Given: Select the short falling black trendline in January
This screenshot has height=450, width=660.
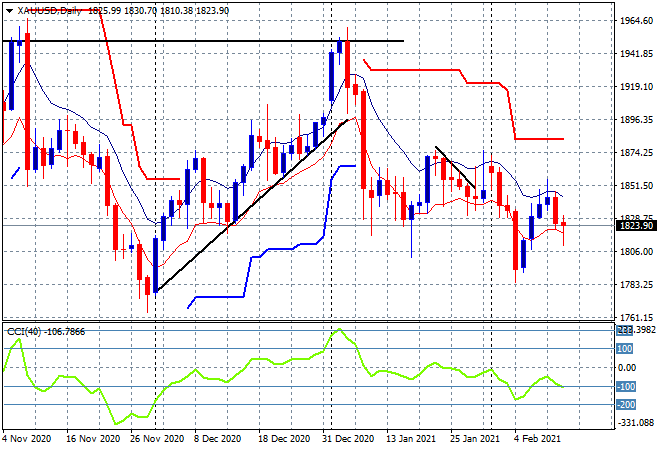Looking at the screenshot, I should coord(455,167).
